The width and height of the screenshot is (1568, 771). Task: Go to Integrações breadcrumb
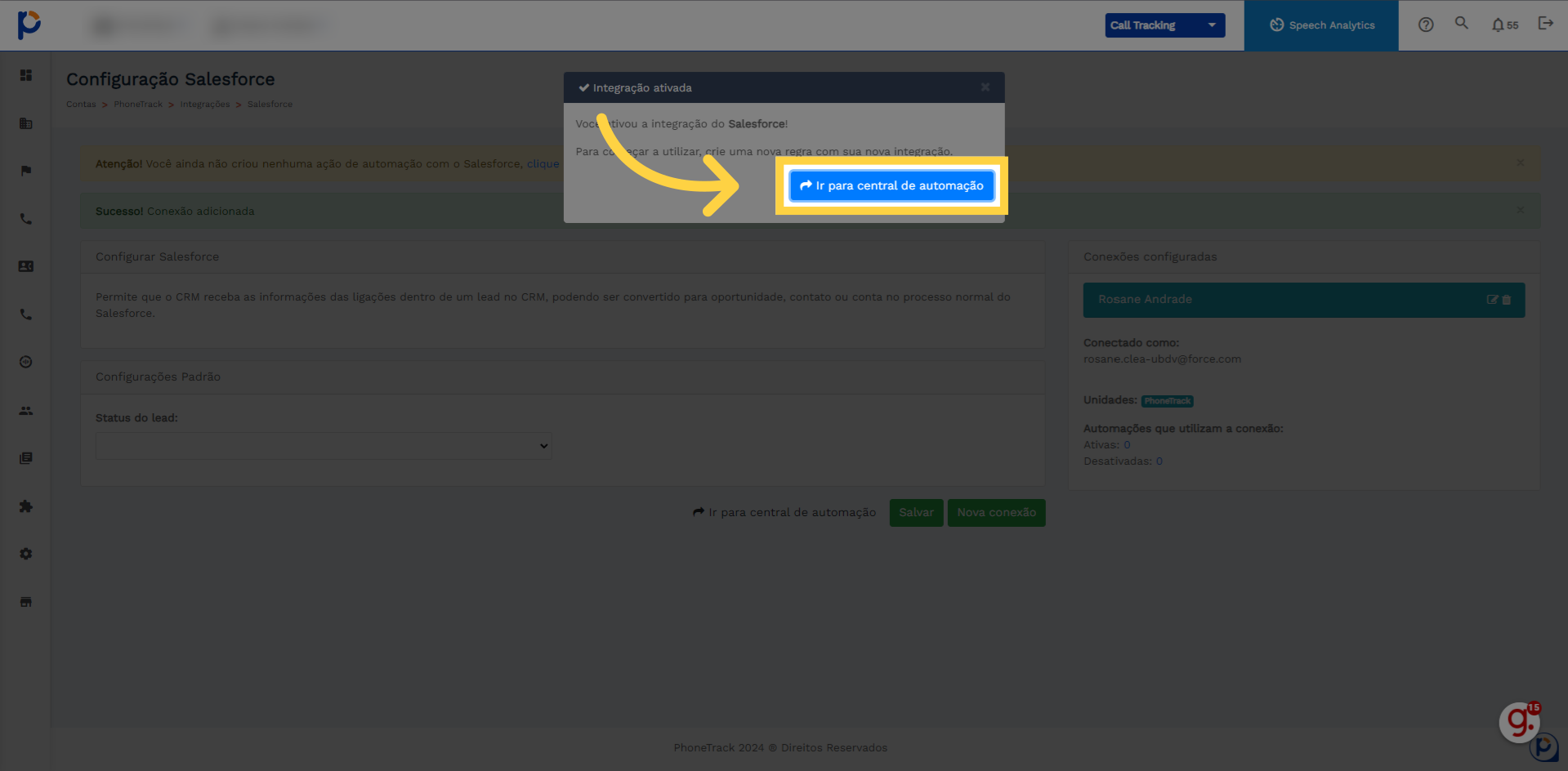point(205,105)
